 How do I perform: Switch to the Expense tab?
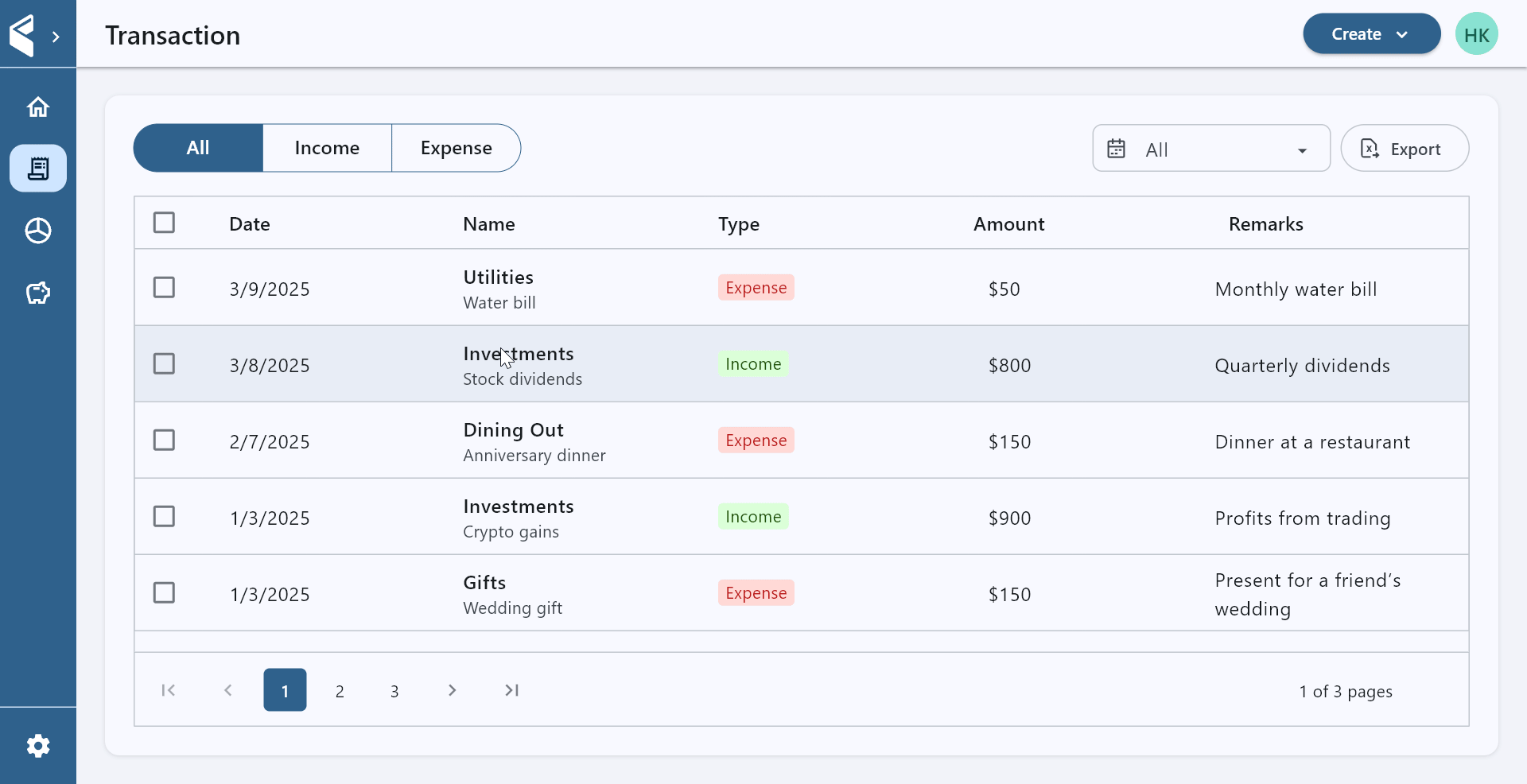[x=456, y=148]
